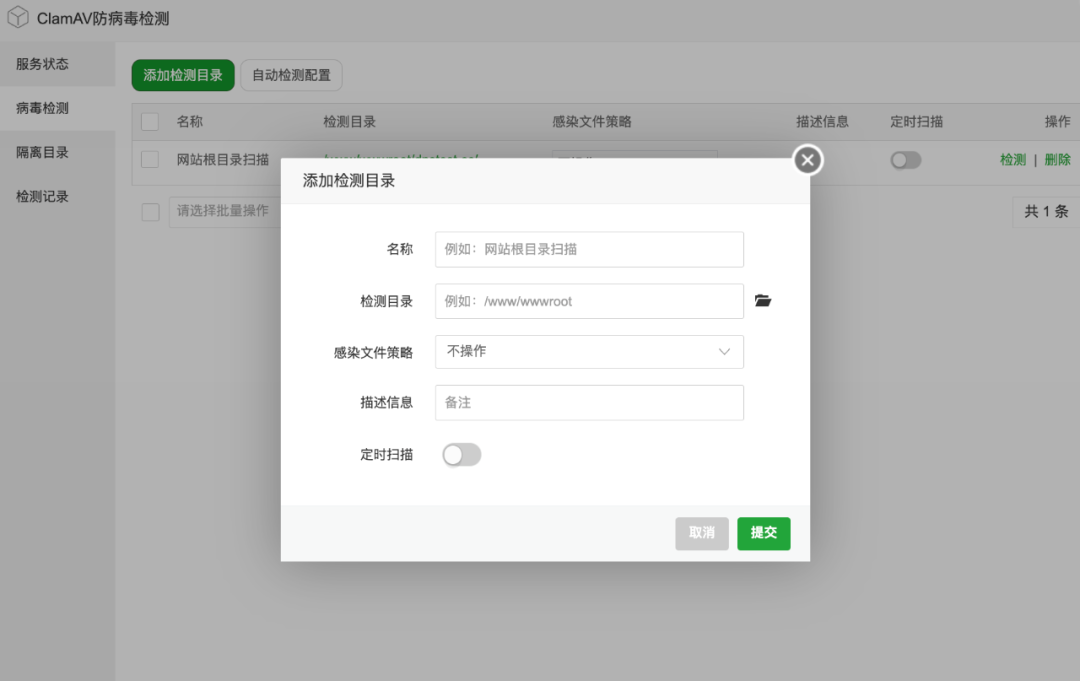Screen dimensions: 1080x681
Task: Submit the form with 提交 button
Action: [763, 533]
